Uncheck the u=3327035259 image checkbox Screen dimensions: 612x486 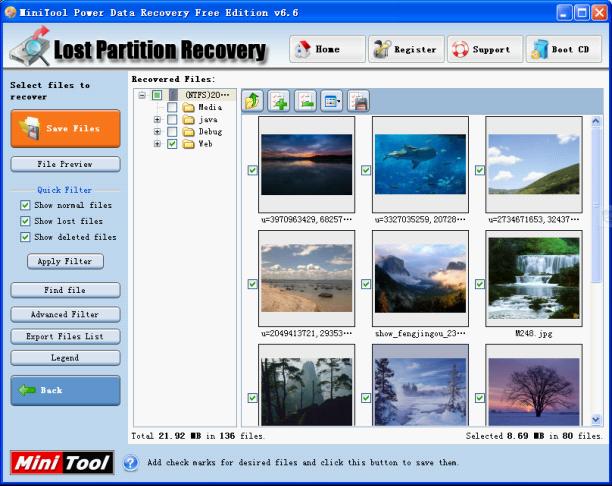coord(366,170)
